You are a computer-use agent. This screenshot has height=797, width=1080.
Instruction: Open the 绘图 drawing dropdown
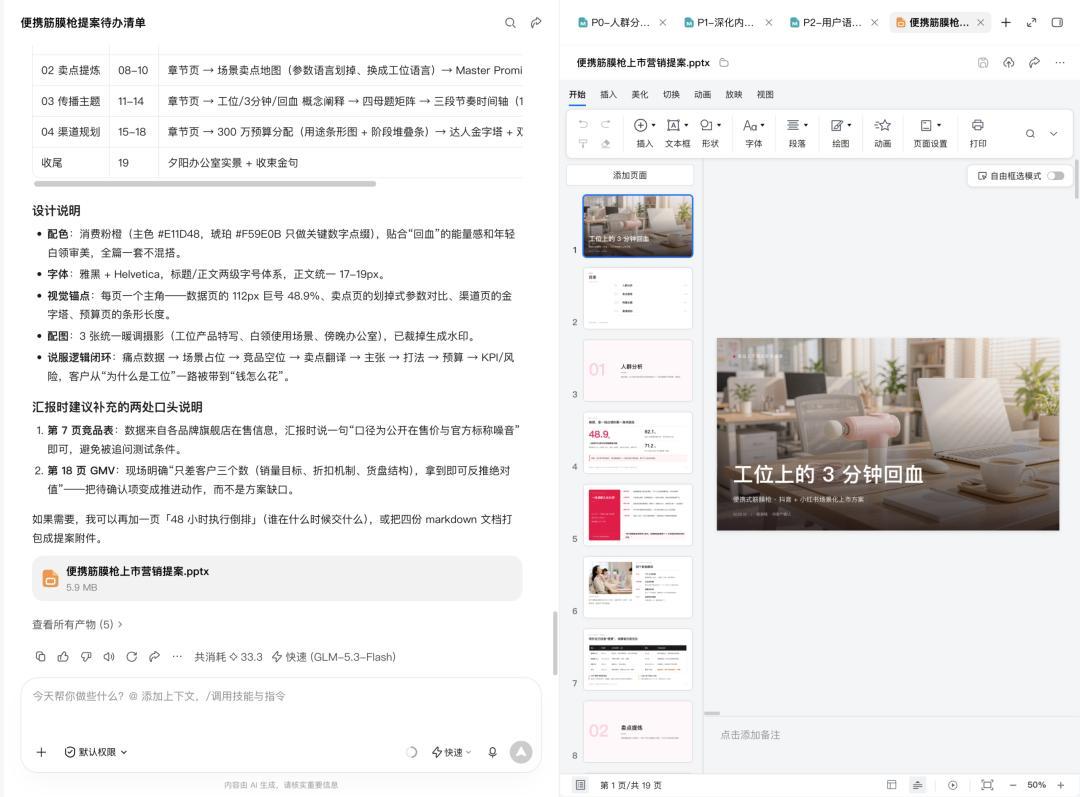840,133
